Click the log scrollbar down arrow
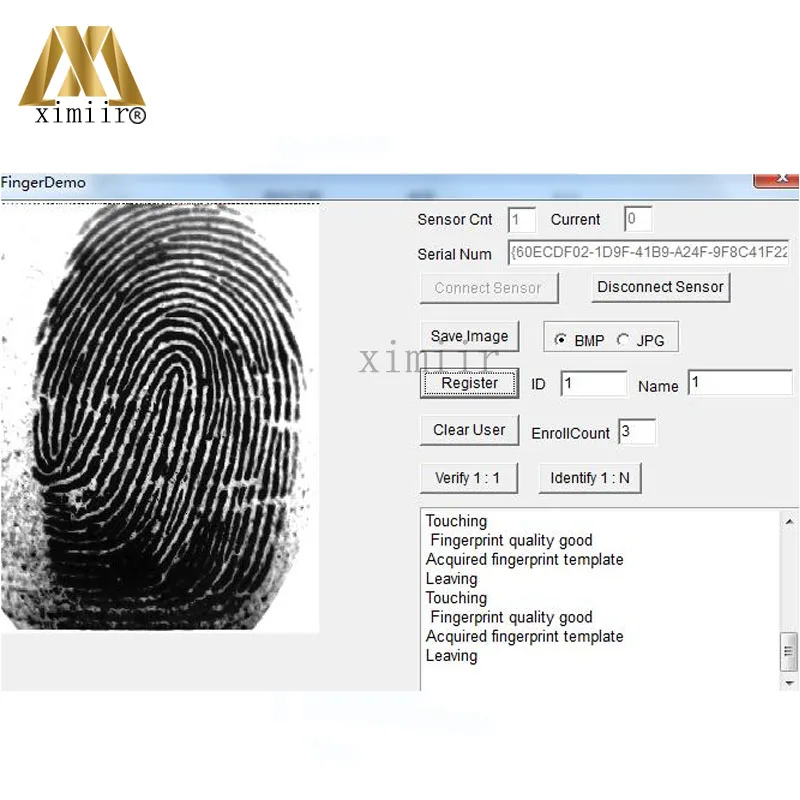This screenshot has width=800, height=800. point(789,682)
